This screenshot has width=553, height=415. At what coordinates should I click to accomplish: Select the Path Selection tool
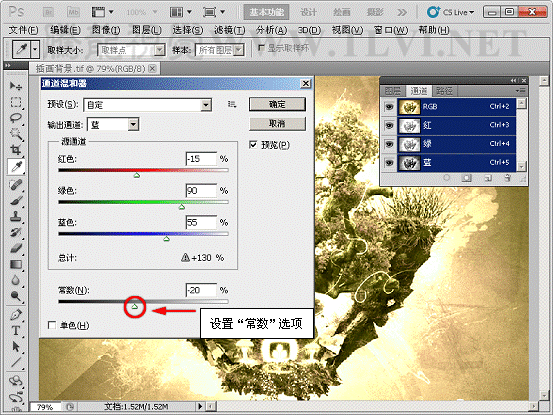pos(16,346)
